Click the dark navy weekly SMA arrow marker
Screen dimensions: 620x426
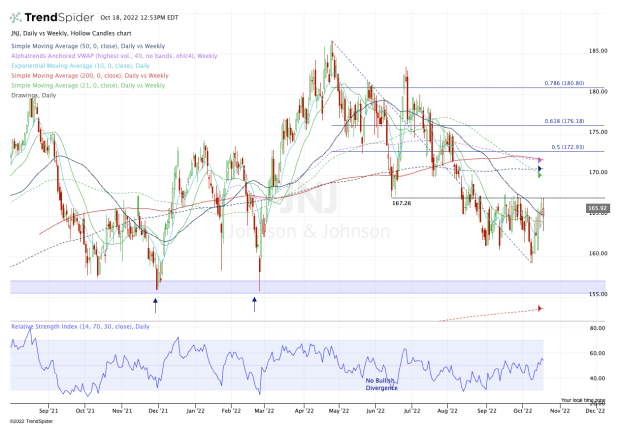[x=540, y=169]
